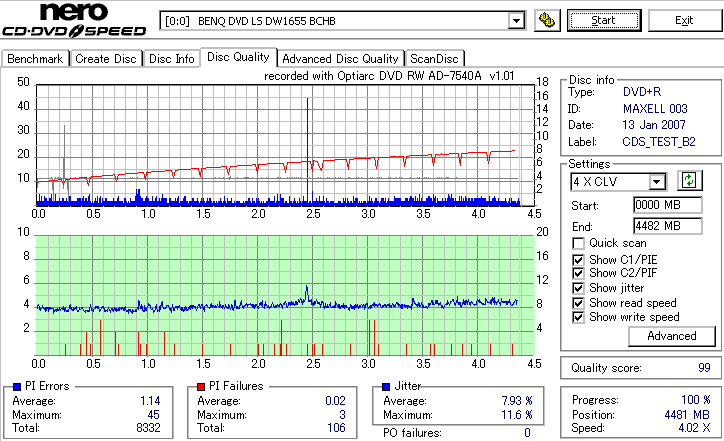Click the tall blue PIE spike in the upper graph
724x441 pixels.
click(308, 150)
